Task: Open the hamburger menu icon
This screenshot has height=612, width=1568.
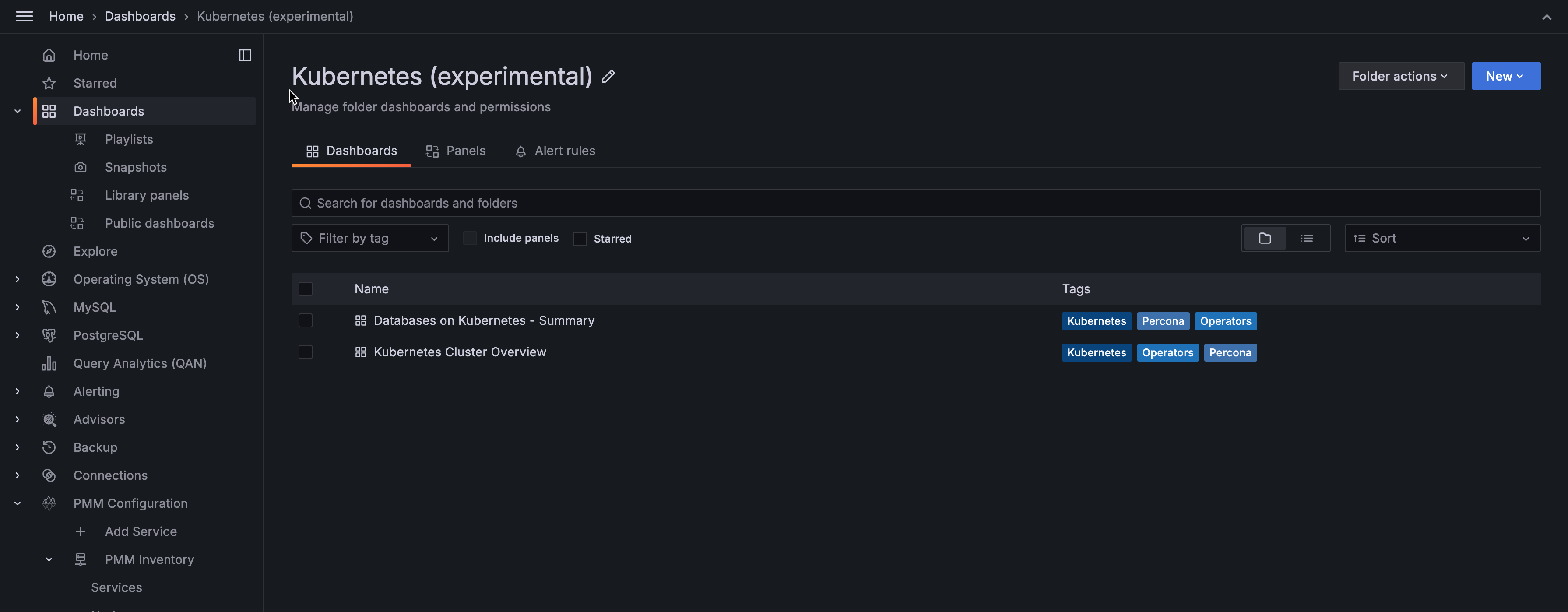Action: 25,17
